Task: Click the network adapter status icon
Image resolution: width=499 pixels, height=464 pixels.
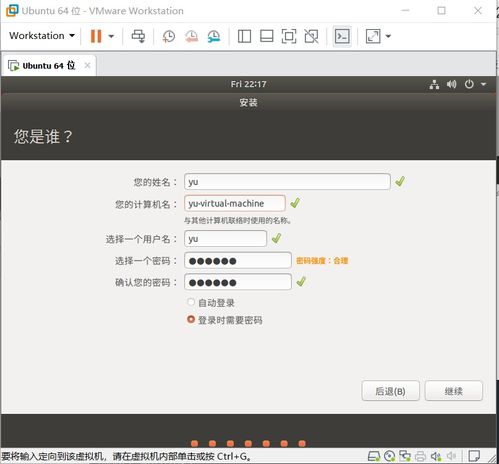Action: pos(405,456)
